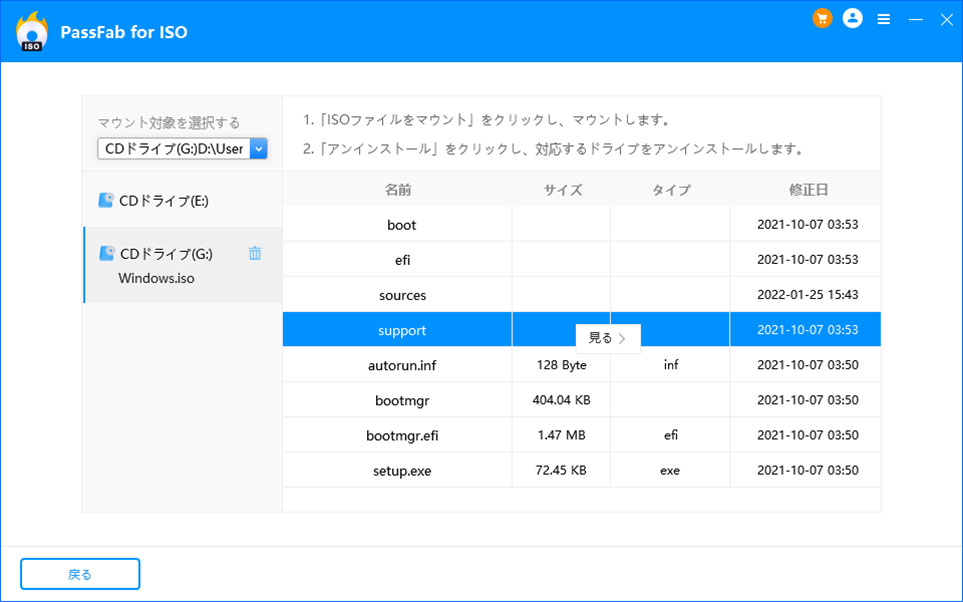The image size is (963, 602).
Task: Click the date cell of the support row
Action: pos(807,329)
